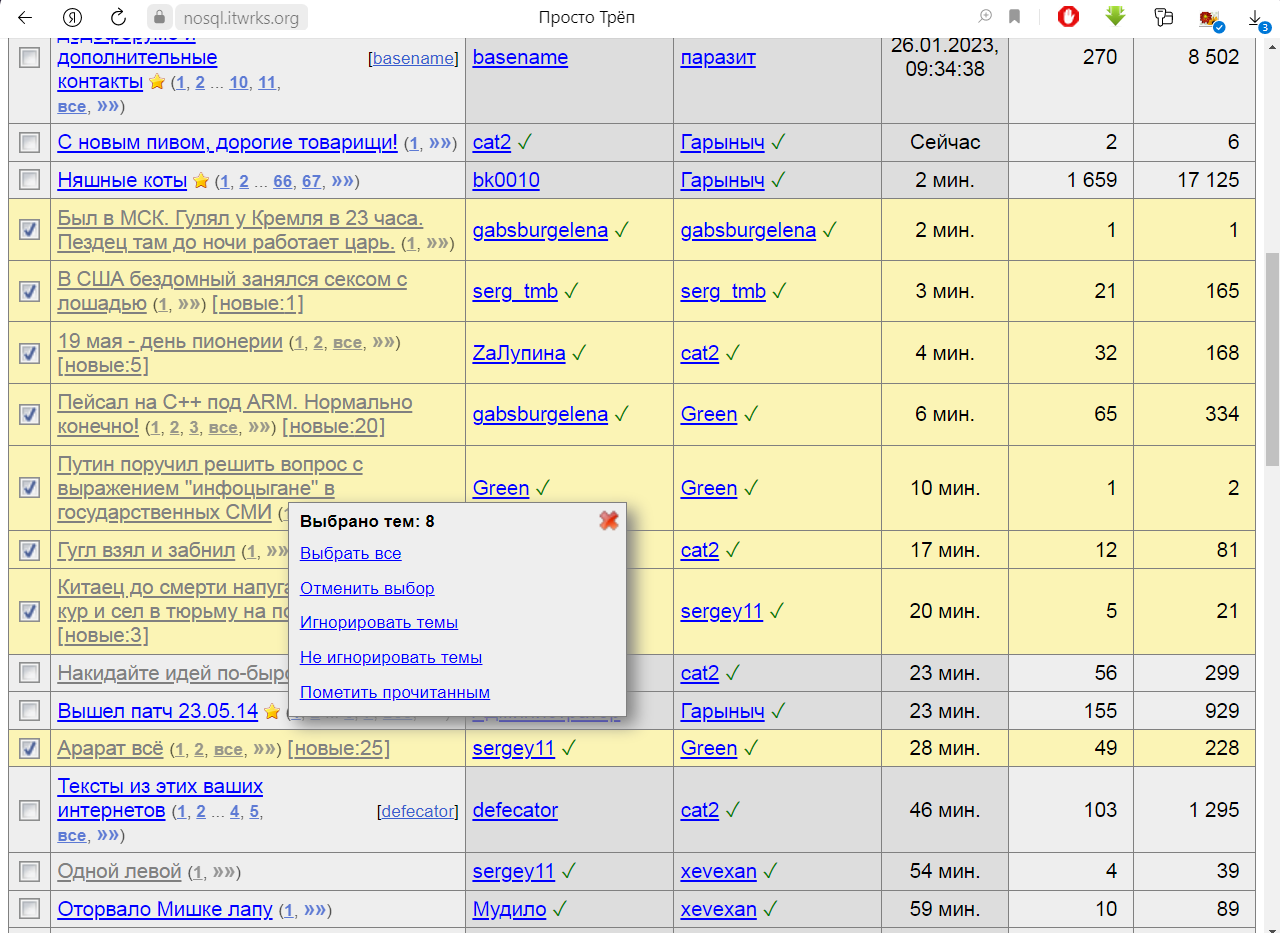The width and height of the screenshot is (1280, 933).
Task: Select "Отменить выбор" from the popup
Action: click(367, 588)
